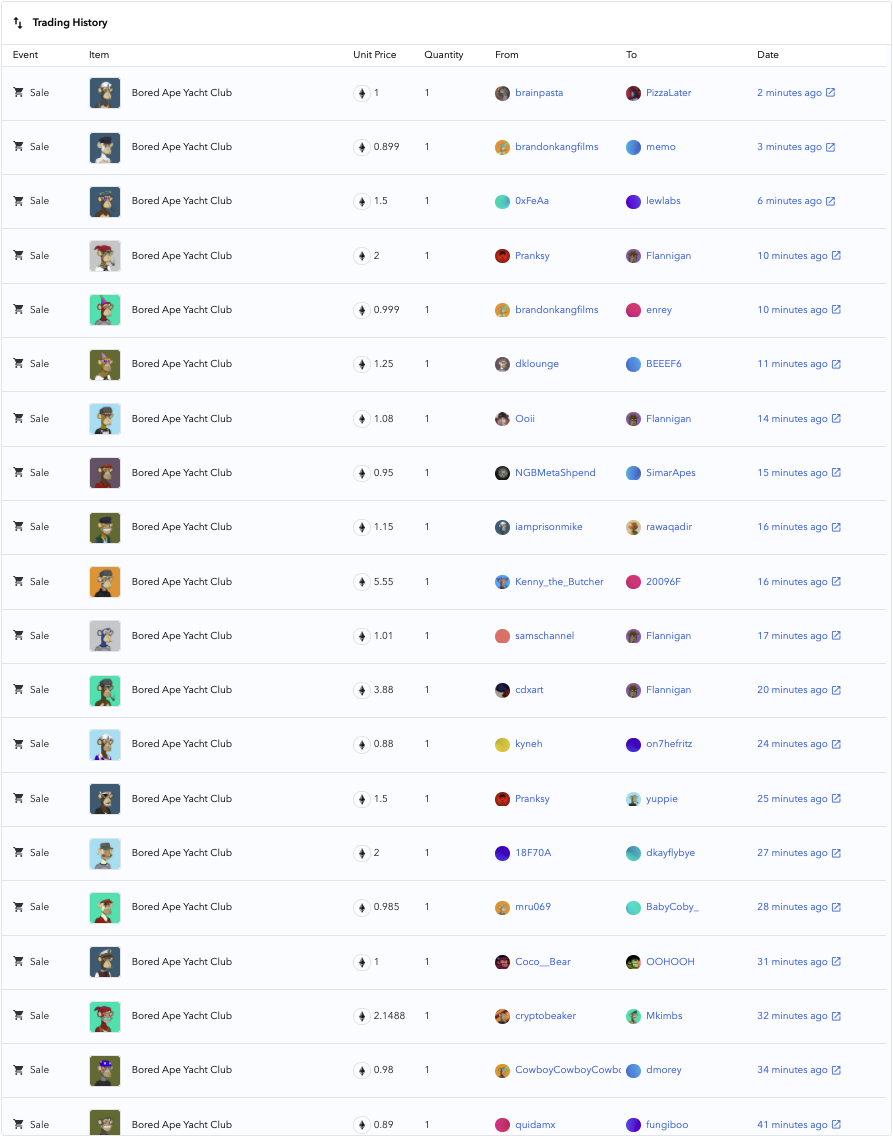Open seller profile mru069
893x1139 pixels.
tap(533, 907)
